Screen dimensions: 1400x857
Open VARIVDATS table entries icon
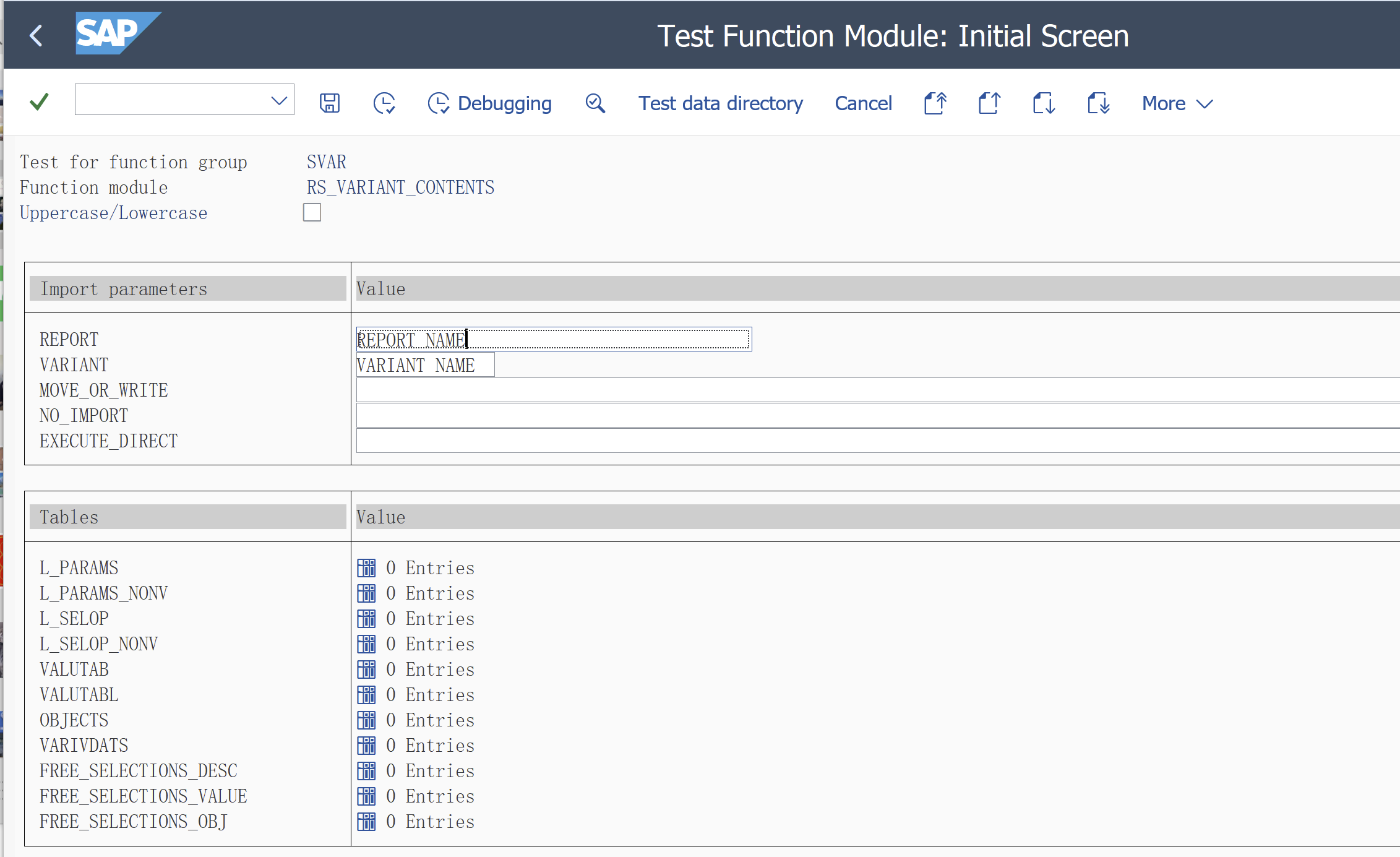pos(366,745)
